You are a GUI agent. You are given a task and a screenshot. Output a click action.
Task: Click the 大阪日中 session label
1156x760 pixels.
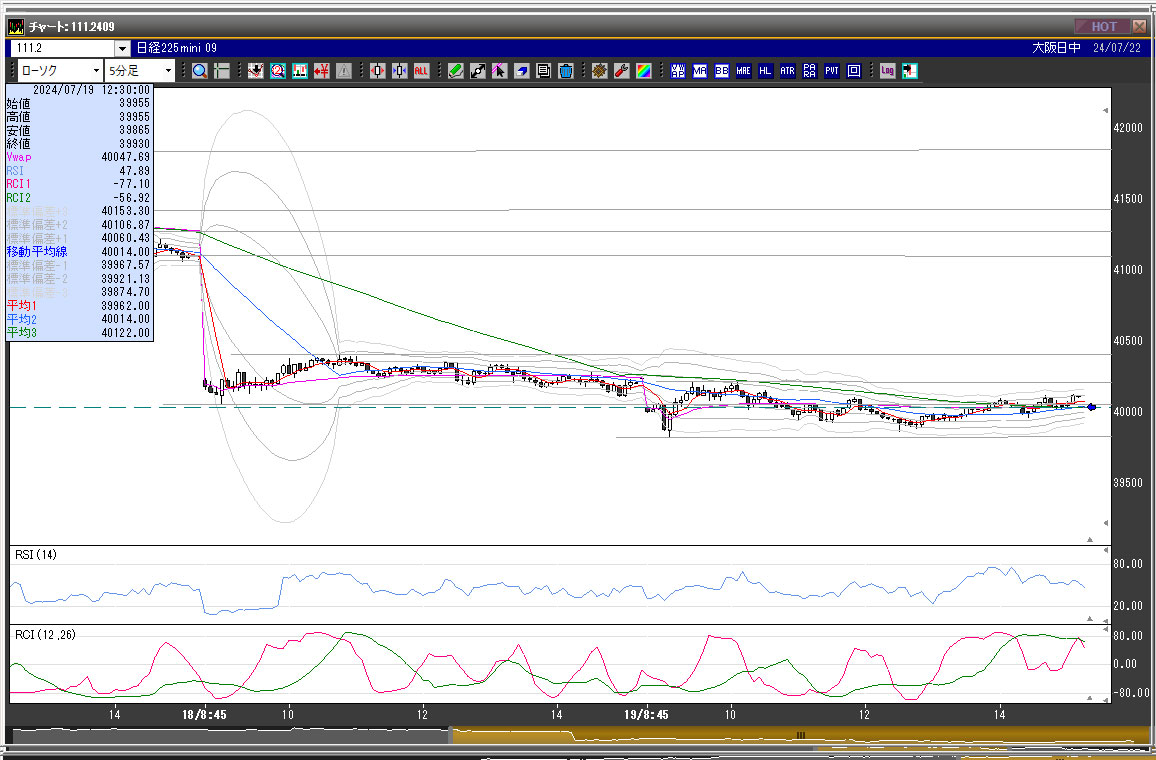pos(1056,48)
